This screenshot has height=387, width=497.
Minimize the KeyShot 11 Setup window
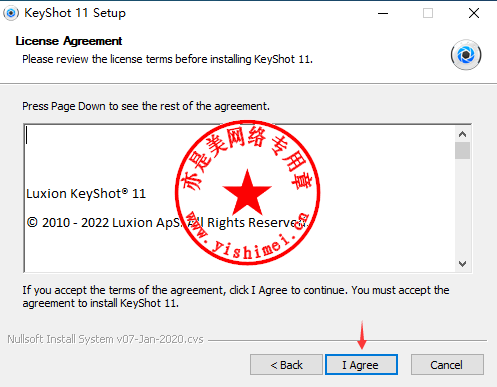click(x=383, y=13)
